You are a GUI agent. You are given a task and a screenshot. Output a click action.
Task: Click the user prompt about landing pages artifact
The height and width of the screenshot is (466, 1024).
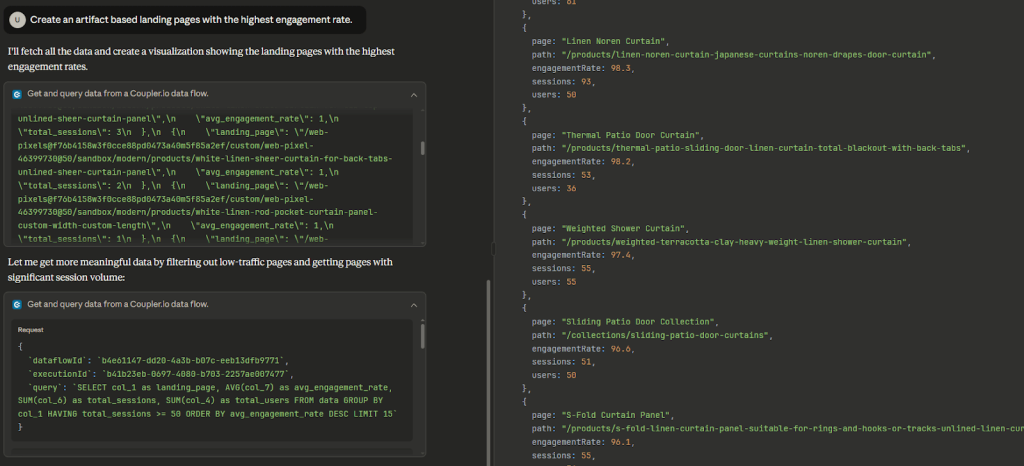coord(191,20)
